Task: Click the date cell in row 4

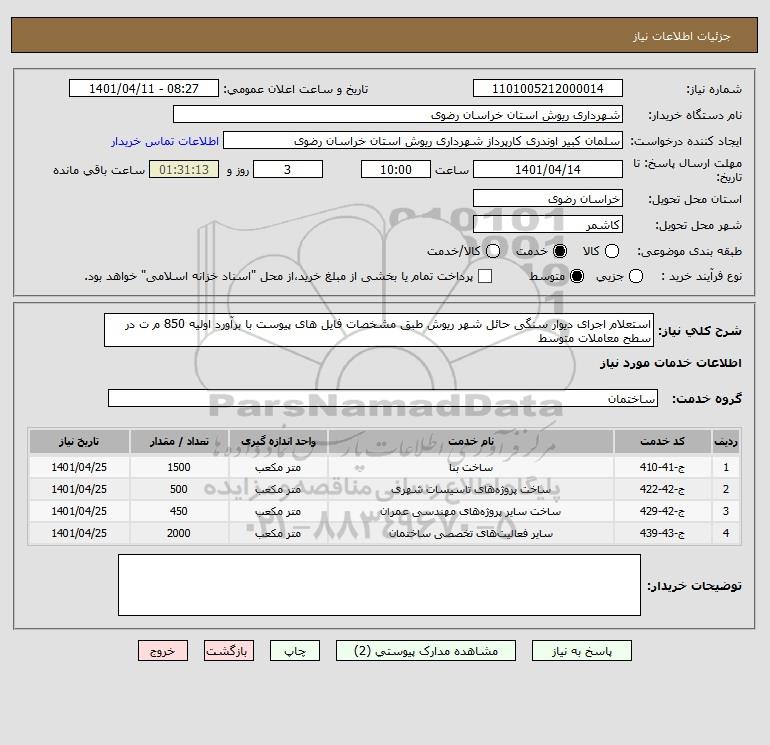Action: coord(79,533)
